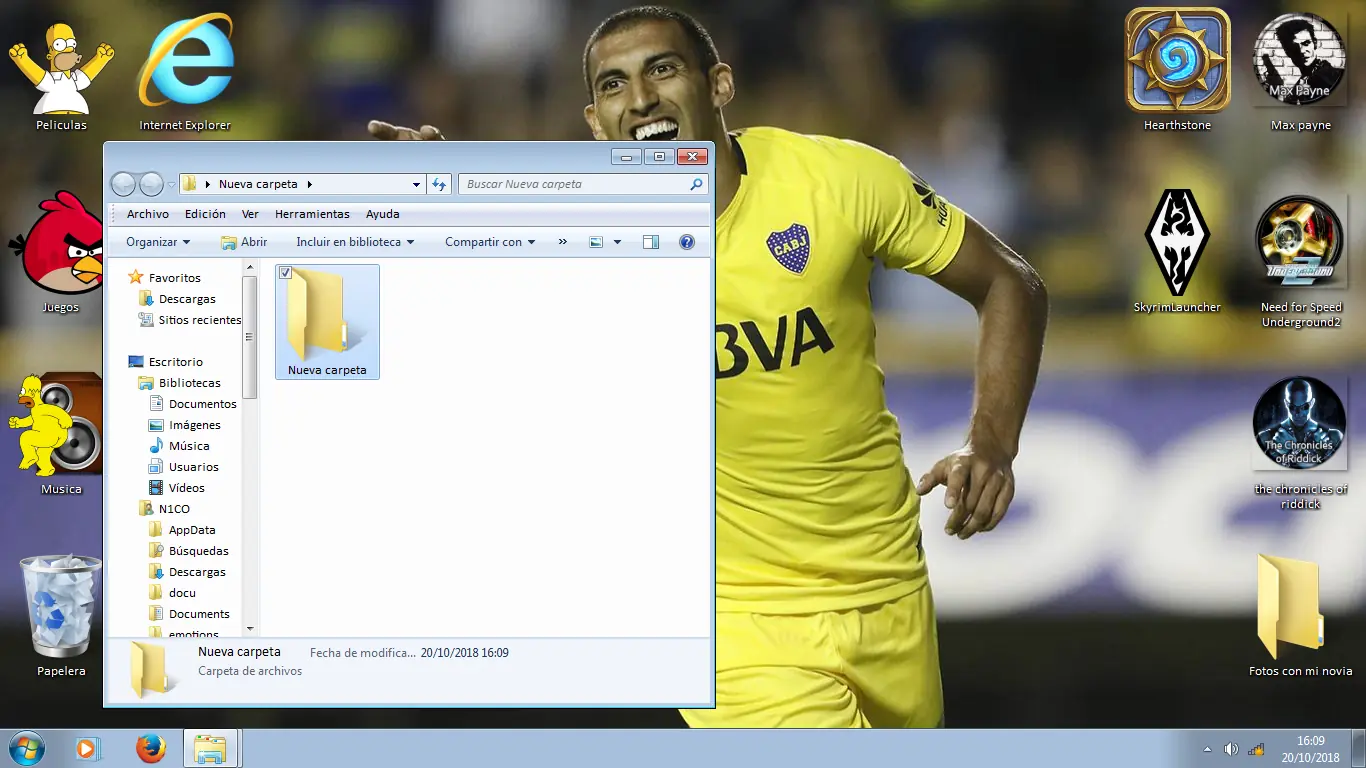
Task: Open the address bar history dropdown
Action: (x=417, y=185)
